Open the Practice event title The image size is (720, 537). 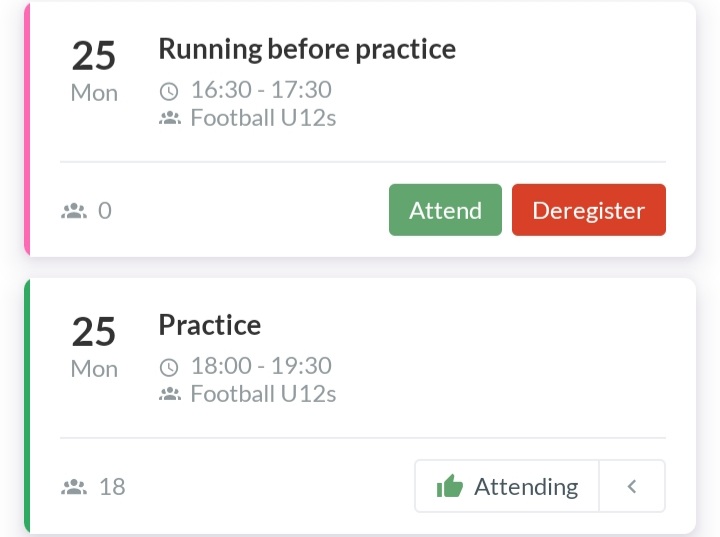[210, 325]
